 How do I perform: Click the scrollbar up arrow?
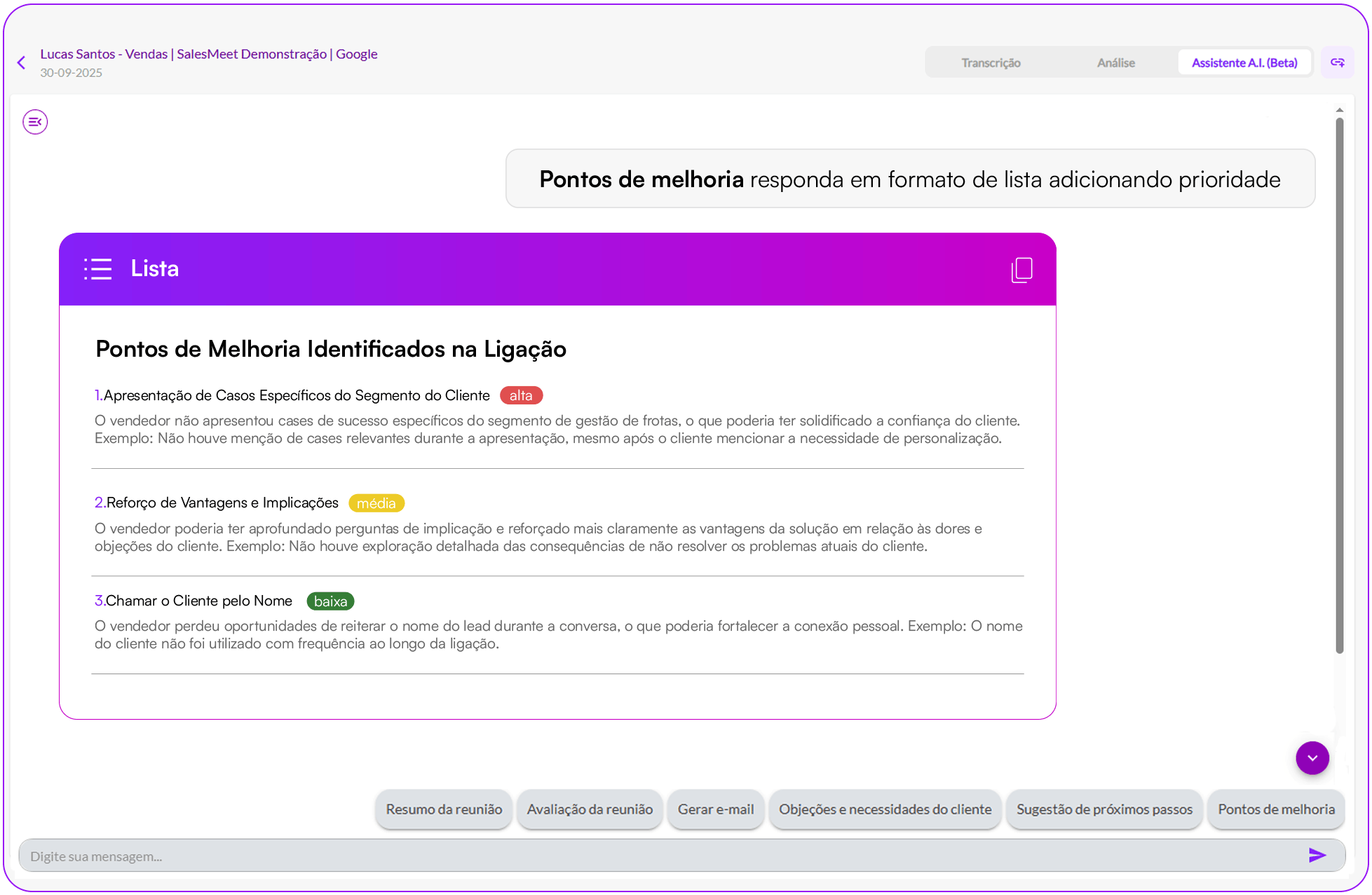pyautogui.click(x=1339, y=110)
